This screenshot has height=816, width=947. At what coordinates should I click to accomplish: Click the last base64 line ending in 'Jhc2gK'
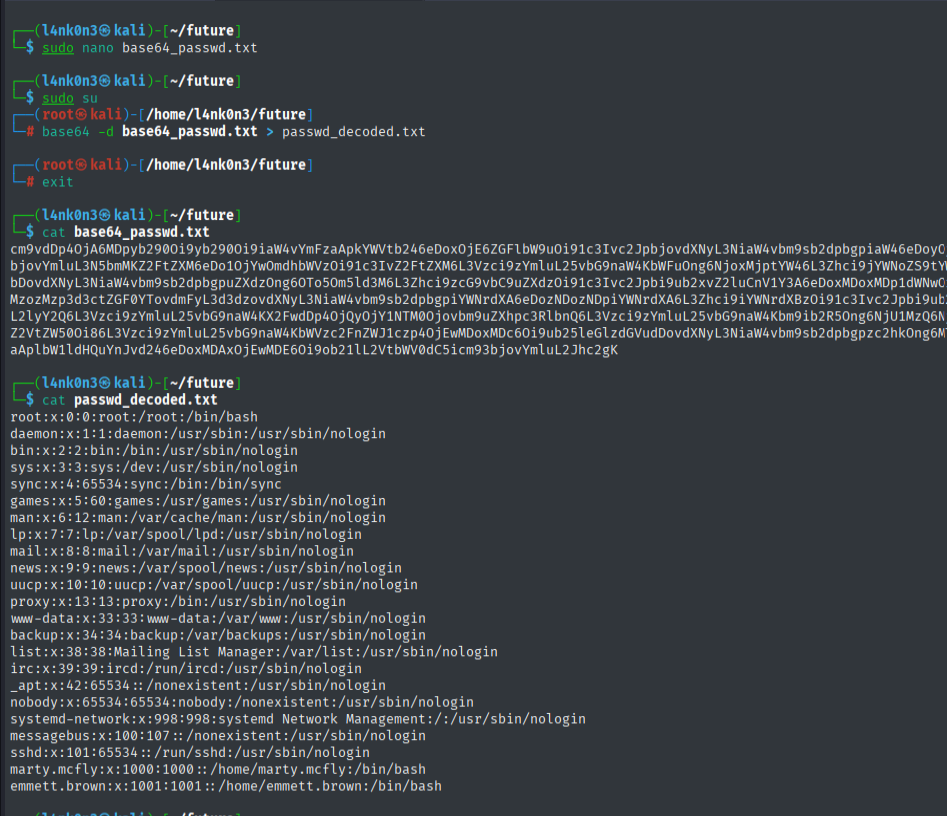313,350
